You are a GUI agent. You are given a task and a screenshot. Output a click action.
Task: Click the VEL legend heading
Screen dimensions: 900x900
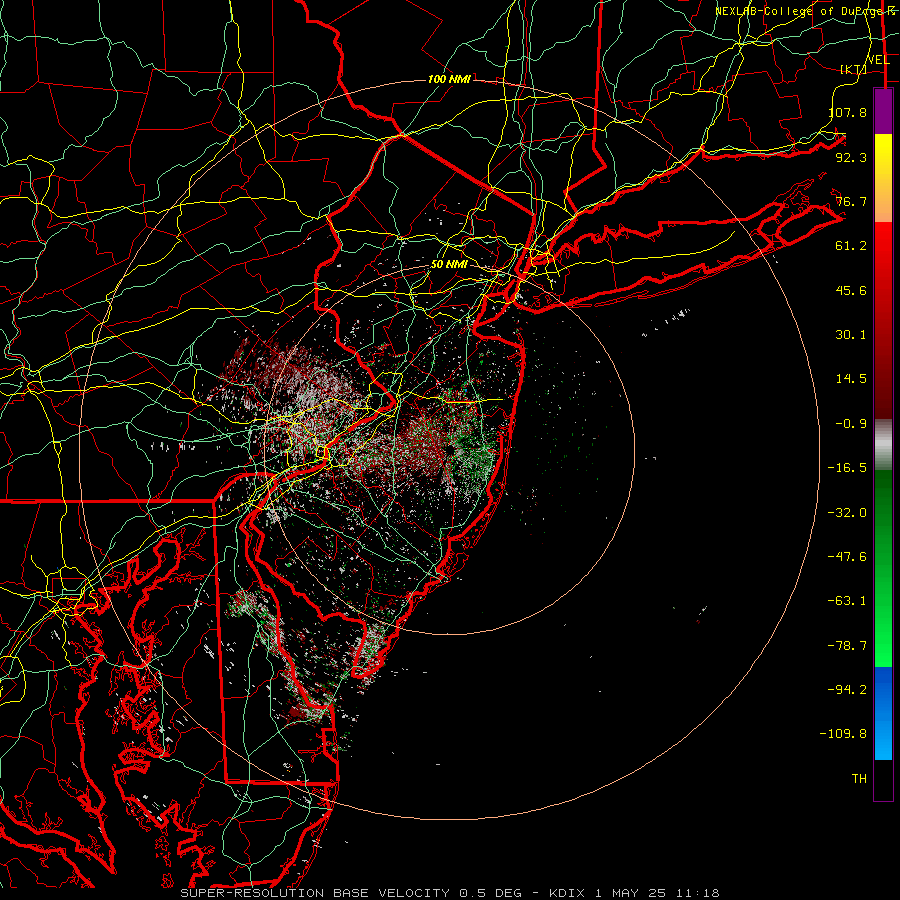click(878, 60)
